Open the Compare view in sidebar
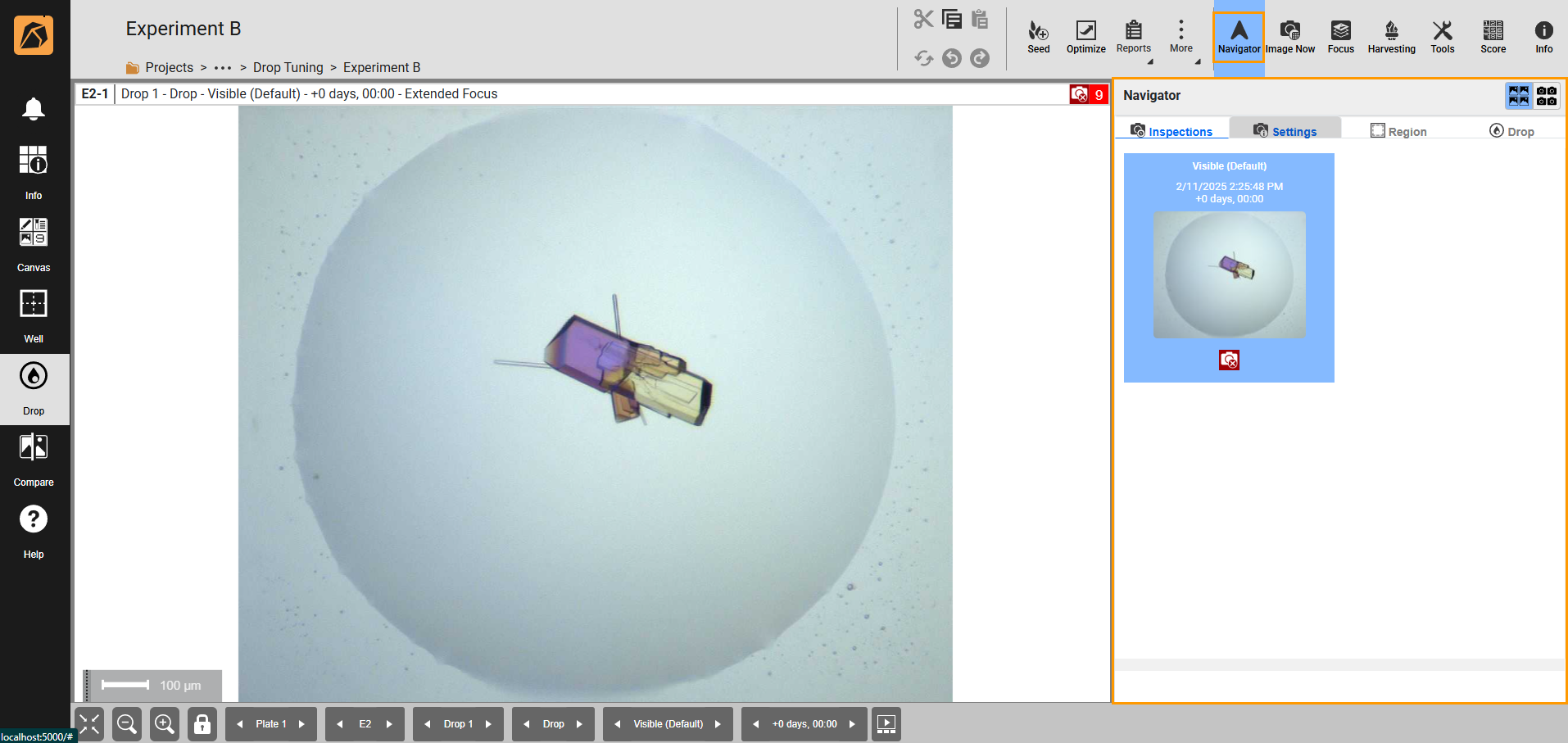The height and width of the screenshot is (743, 1568). click(34, 460)
